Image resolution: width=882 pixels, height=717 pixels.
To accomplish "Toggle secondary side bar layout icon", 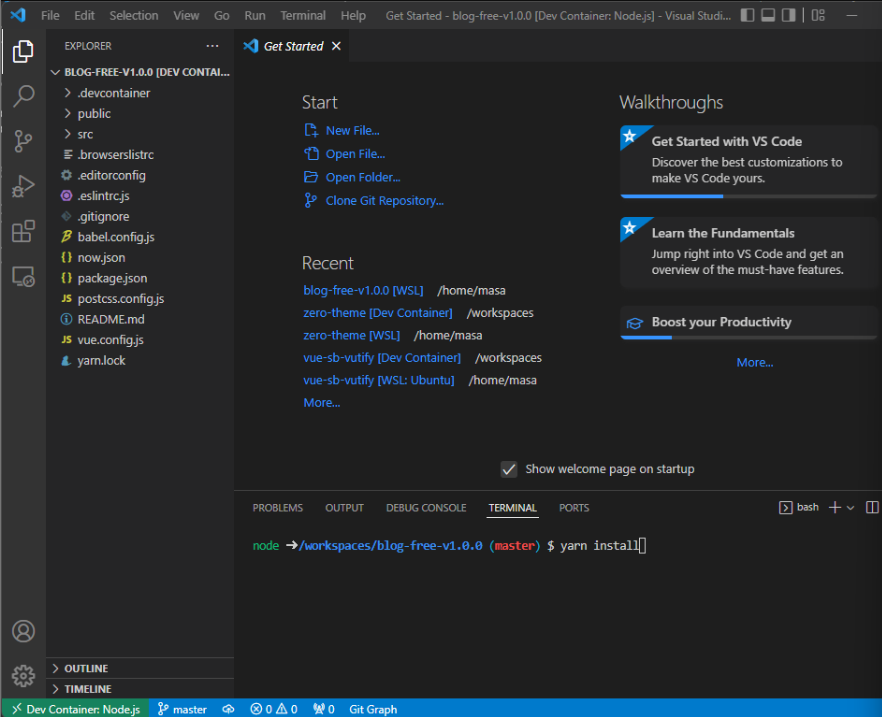I will coord(789,15).
